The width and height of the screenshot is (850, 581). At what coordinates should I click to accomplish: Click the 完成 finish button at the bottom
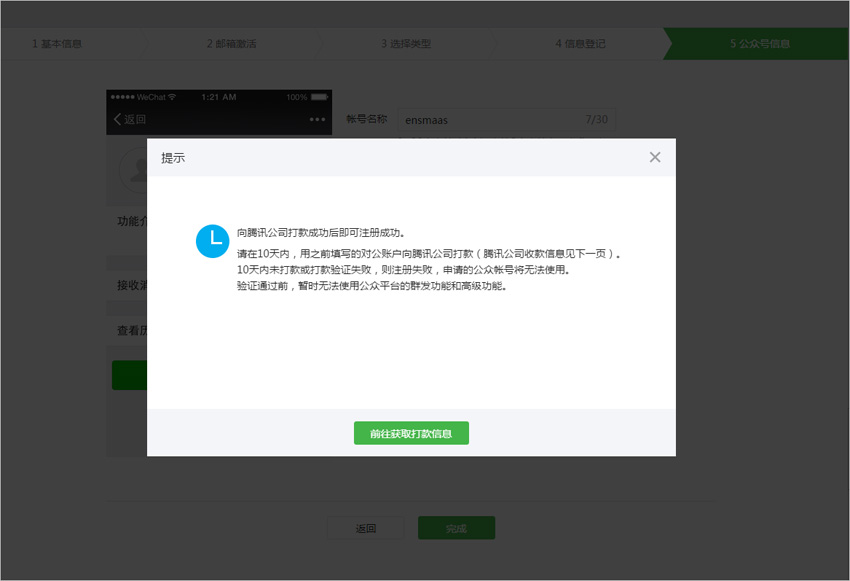456,528
